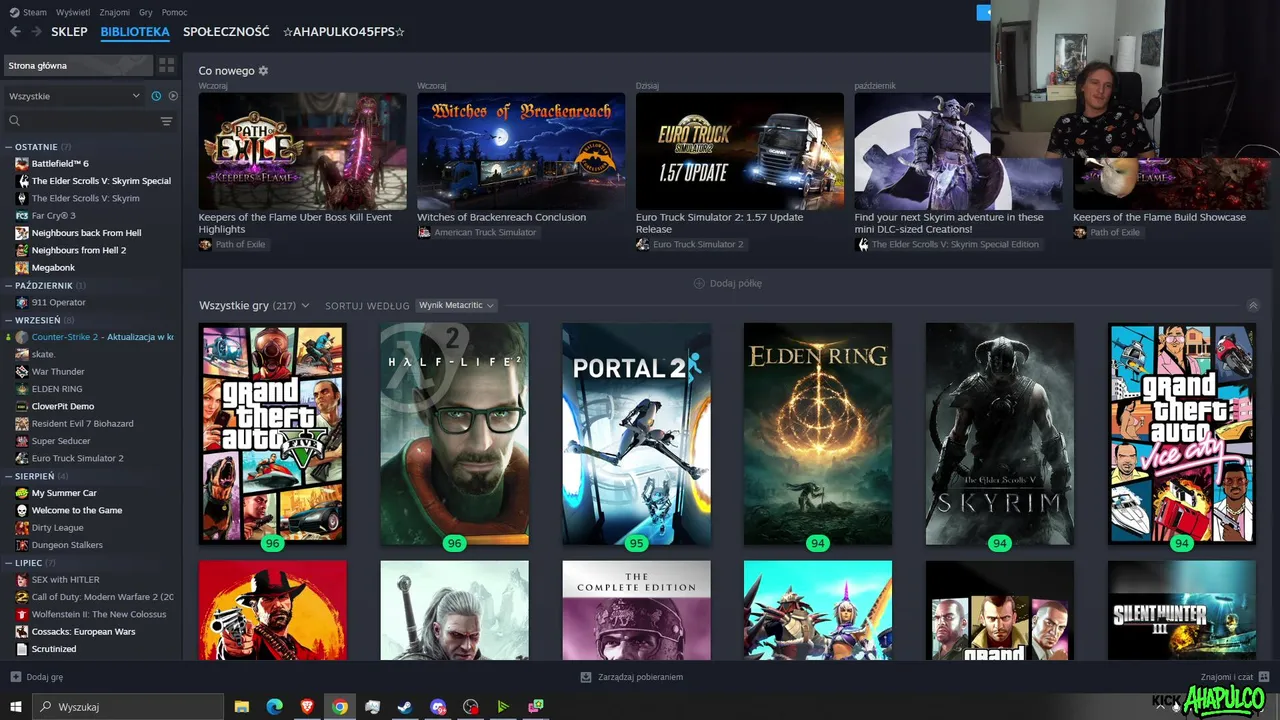Collapse the LIPIEC group
Screen dimensions: 1280x720
[x=30, y=563]
